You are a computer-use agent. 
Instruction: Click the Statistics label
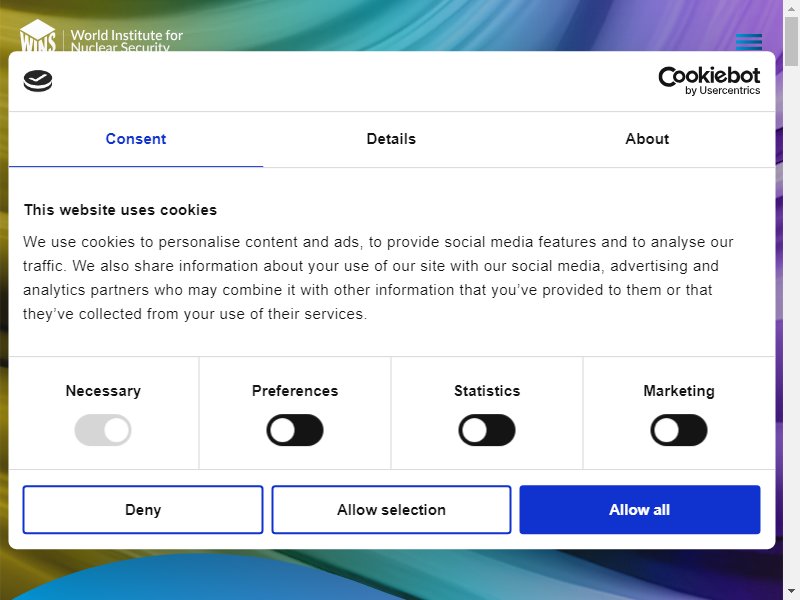tap(487, 391)
